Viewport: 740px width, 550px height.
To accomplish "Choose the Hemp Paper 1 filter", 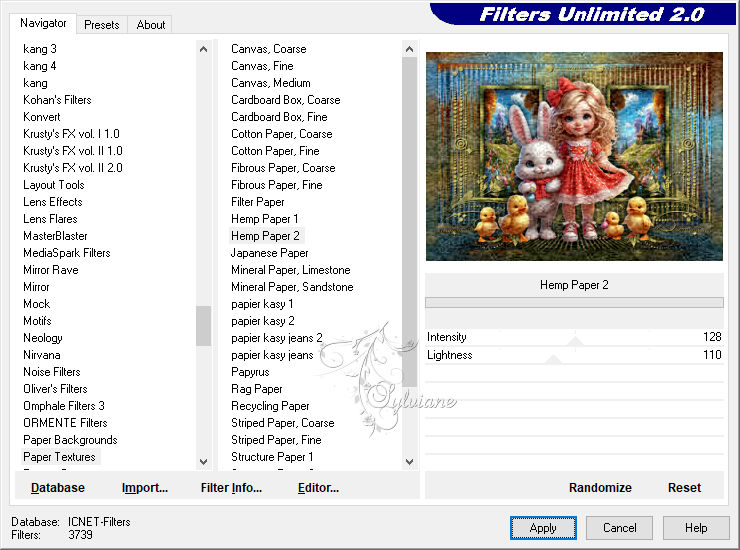I will pyautogui.click(x=264, y=219).
